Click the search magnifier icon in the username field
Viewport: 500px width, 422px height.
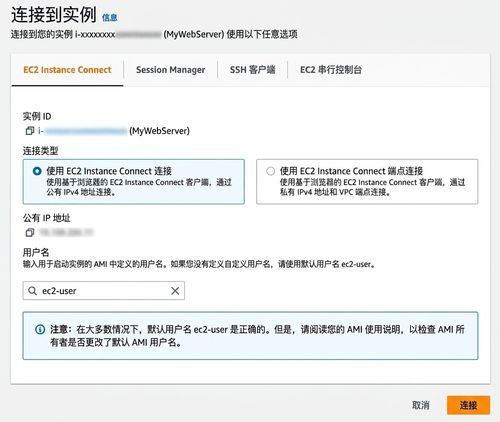click(x=32, y=291)
